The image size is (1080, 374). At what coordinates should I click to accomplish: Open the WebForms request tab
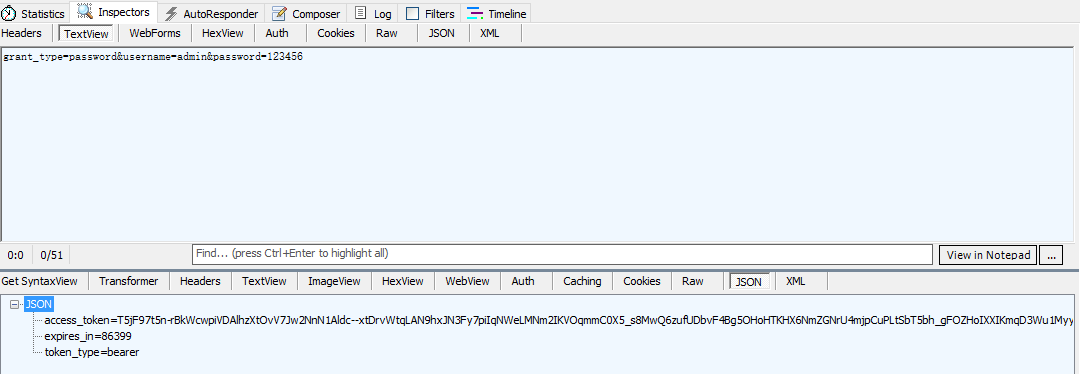(155, 33)
